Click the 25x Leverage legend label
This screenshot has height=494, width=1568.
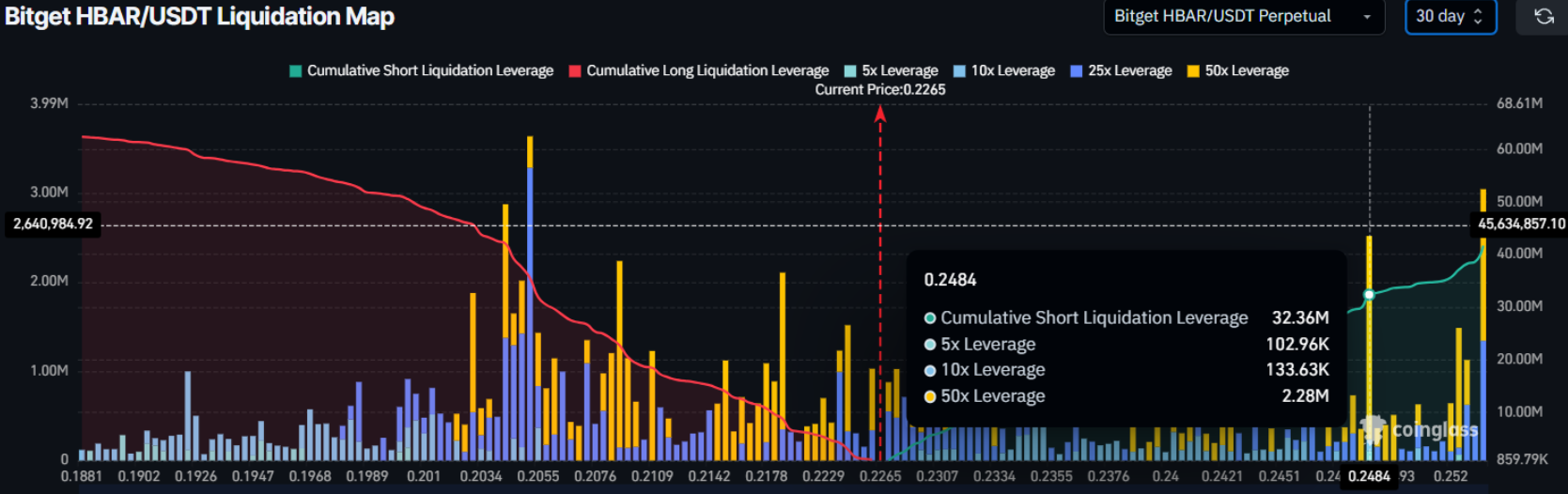pyautogui.click(x=1129, y=71)
